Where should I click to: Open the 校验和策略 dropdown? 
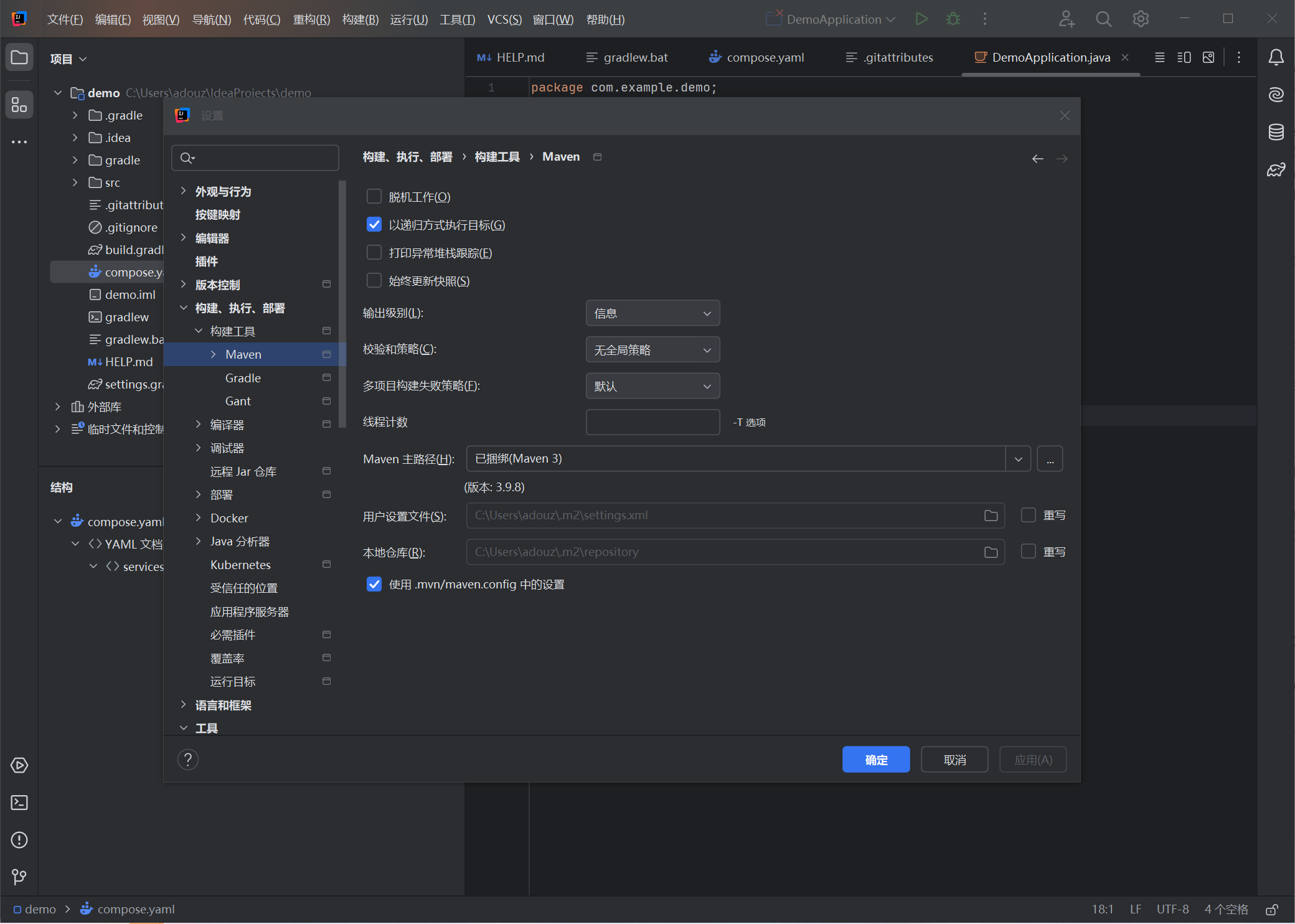(x=652, y=350)
